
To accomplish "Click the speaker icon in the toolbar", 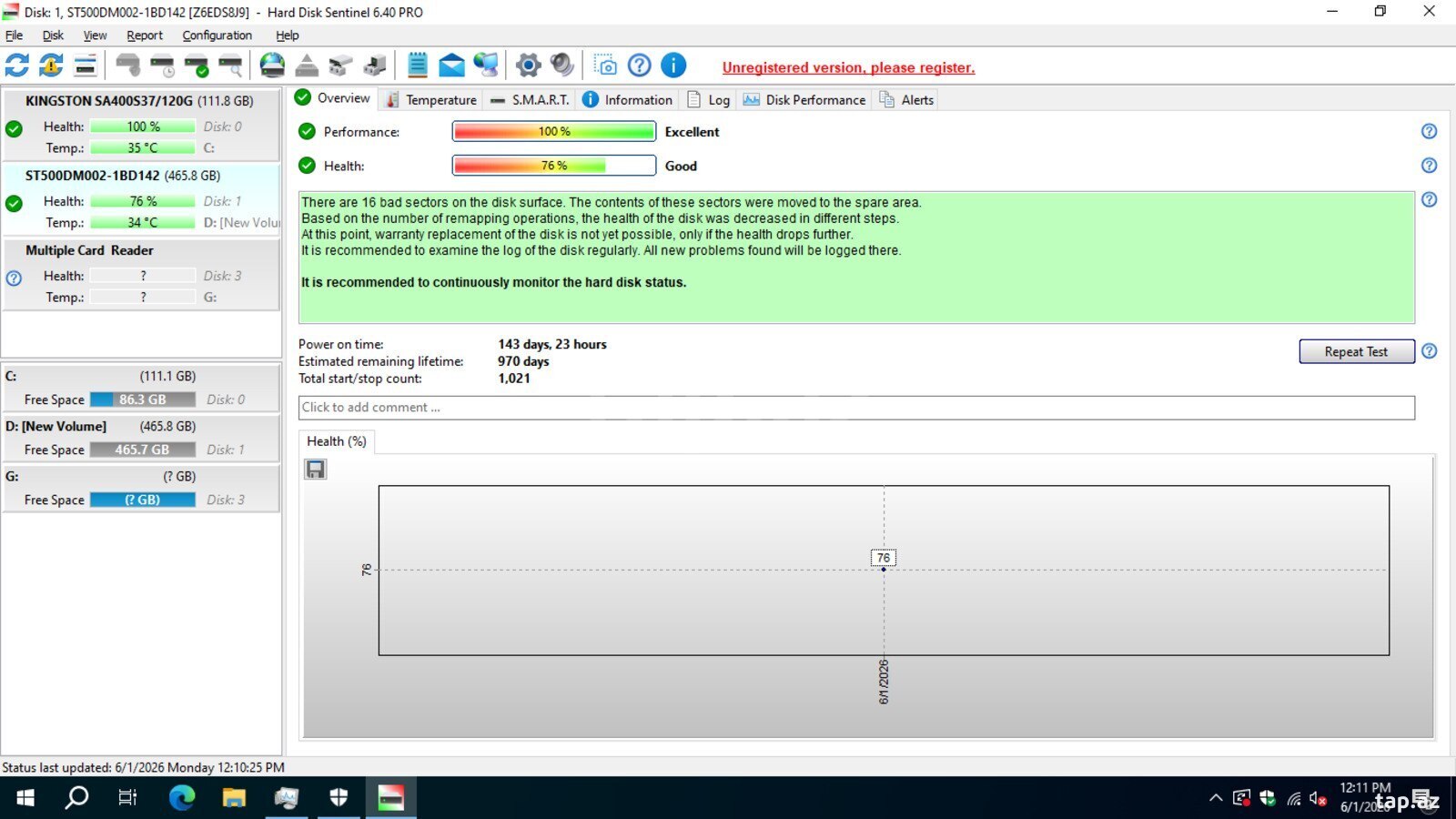I will click(x=562, y=66).
